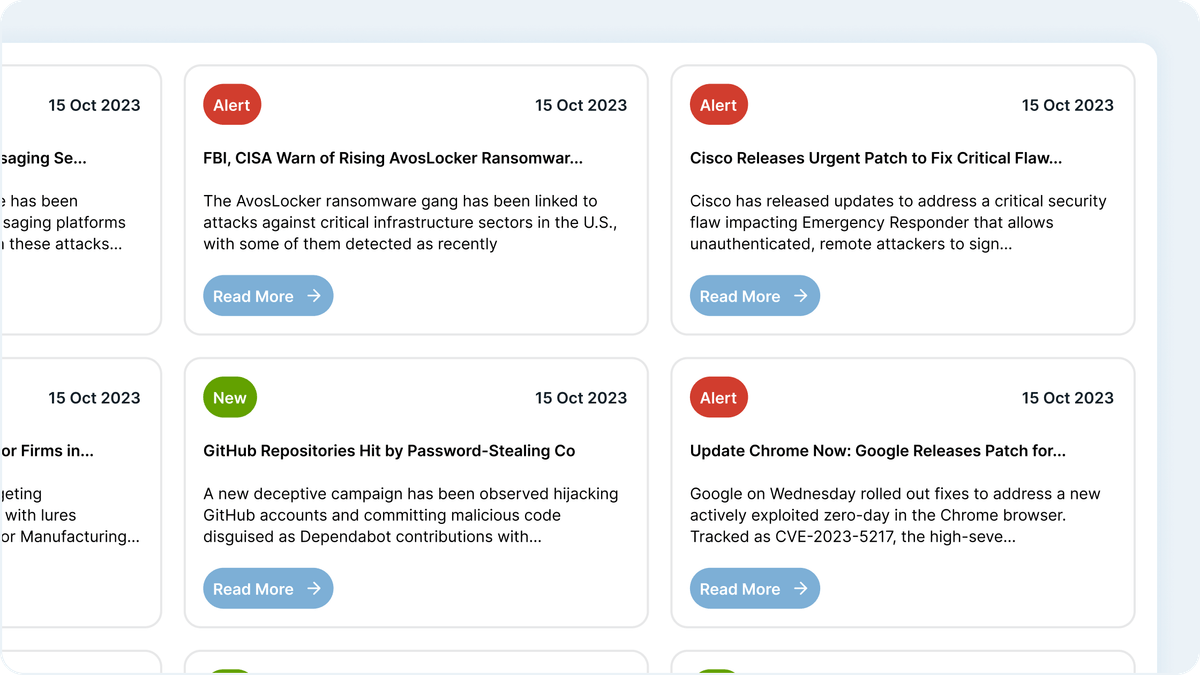Open the Cisco Releases Urgent Patch headline
Image resolution: width=1200 pixels, height=675 pixels.
click(x=875, y=158)
